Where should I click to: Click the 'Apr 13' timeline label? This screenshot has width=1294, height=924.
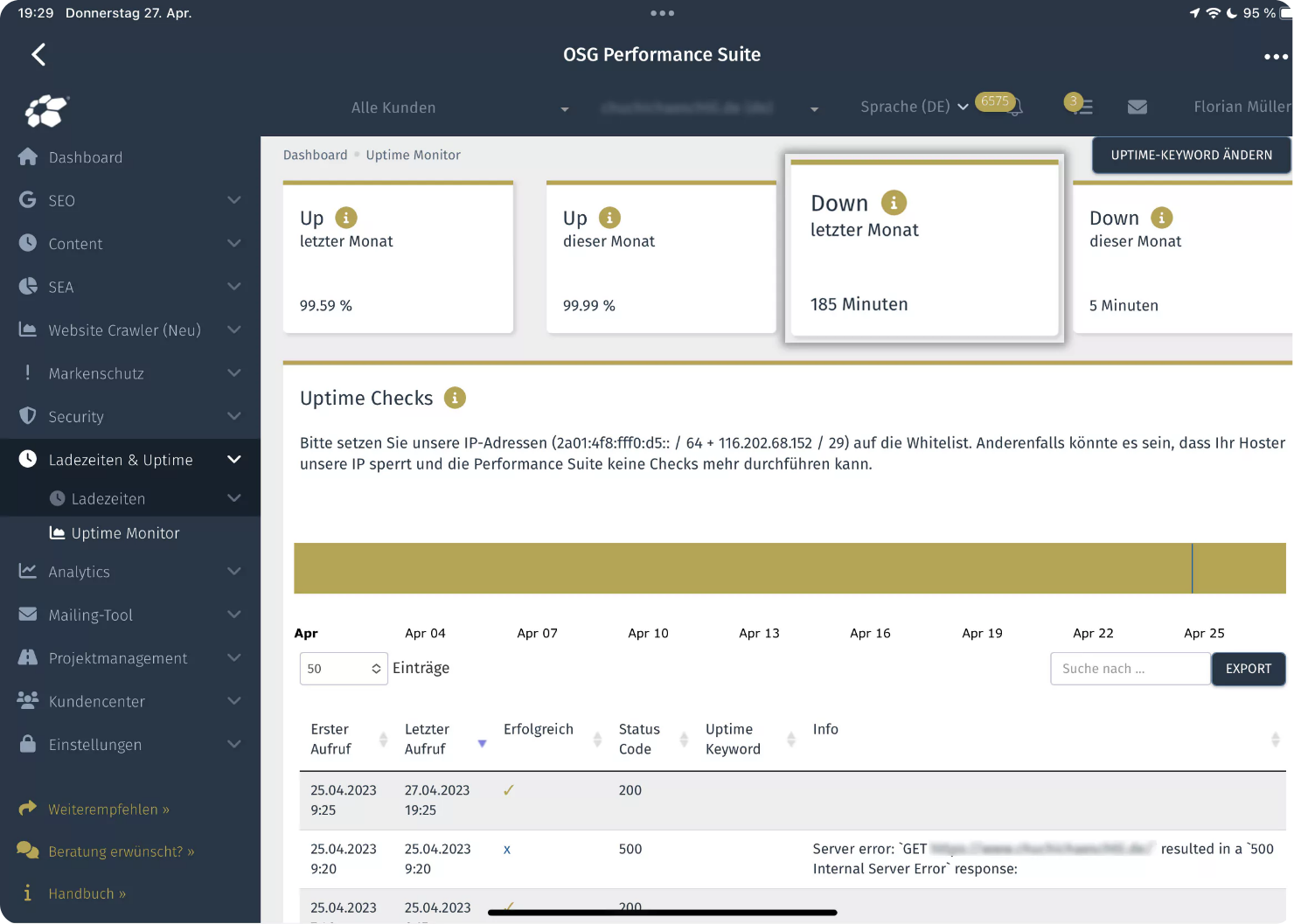pyautogui.click(x=759, y=633)
